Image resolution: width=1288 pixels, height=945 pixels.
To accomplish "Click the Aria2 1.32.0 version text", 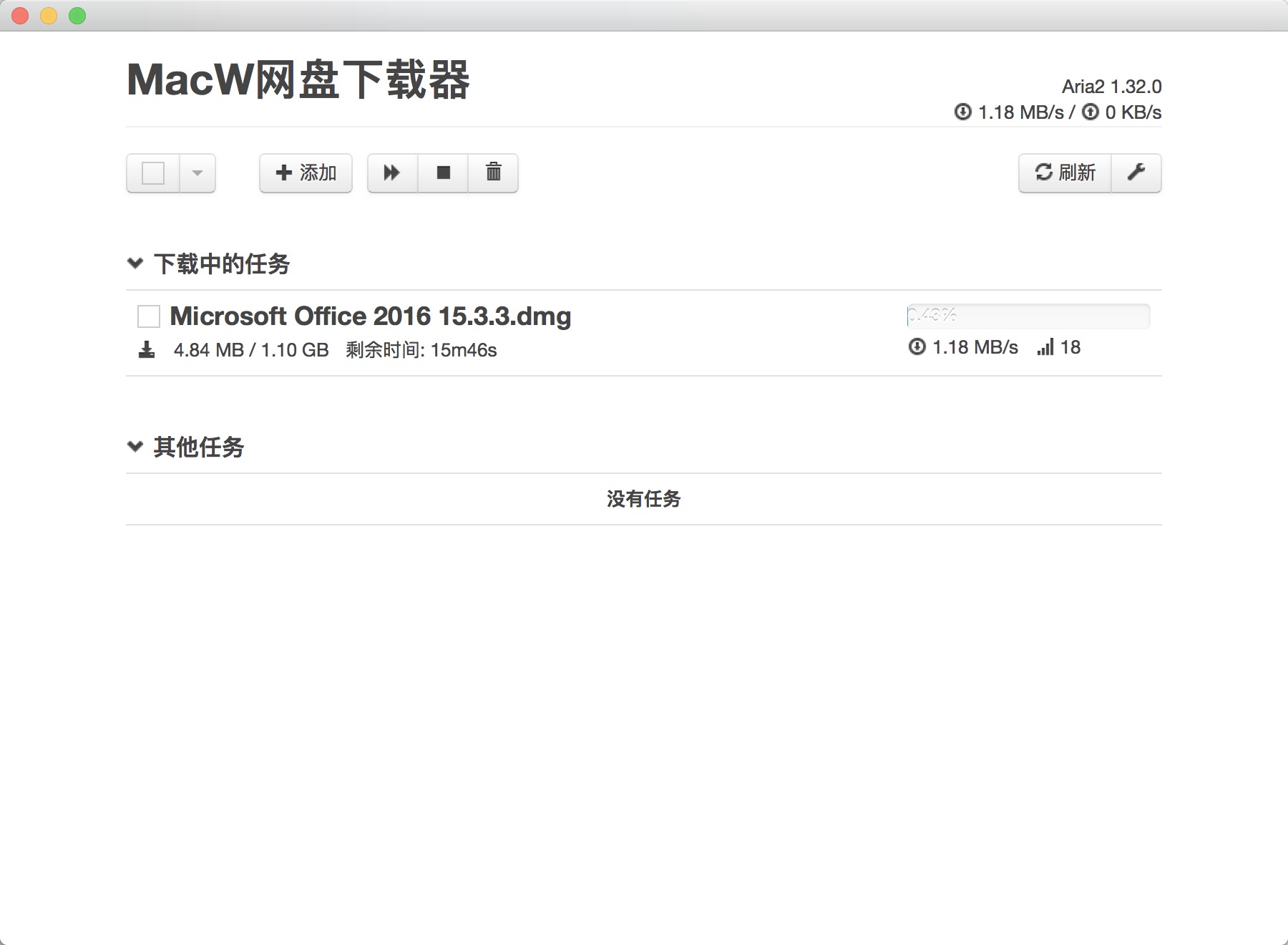I will coord(1112,87).
